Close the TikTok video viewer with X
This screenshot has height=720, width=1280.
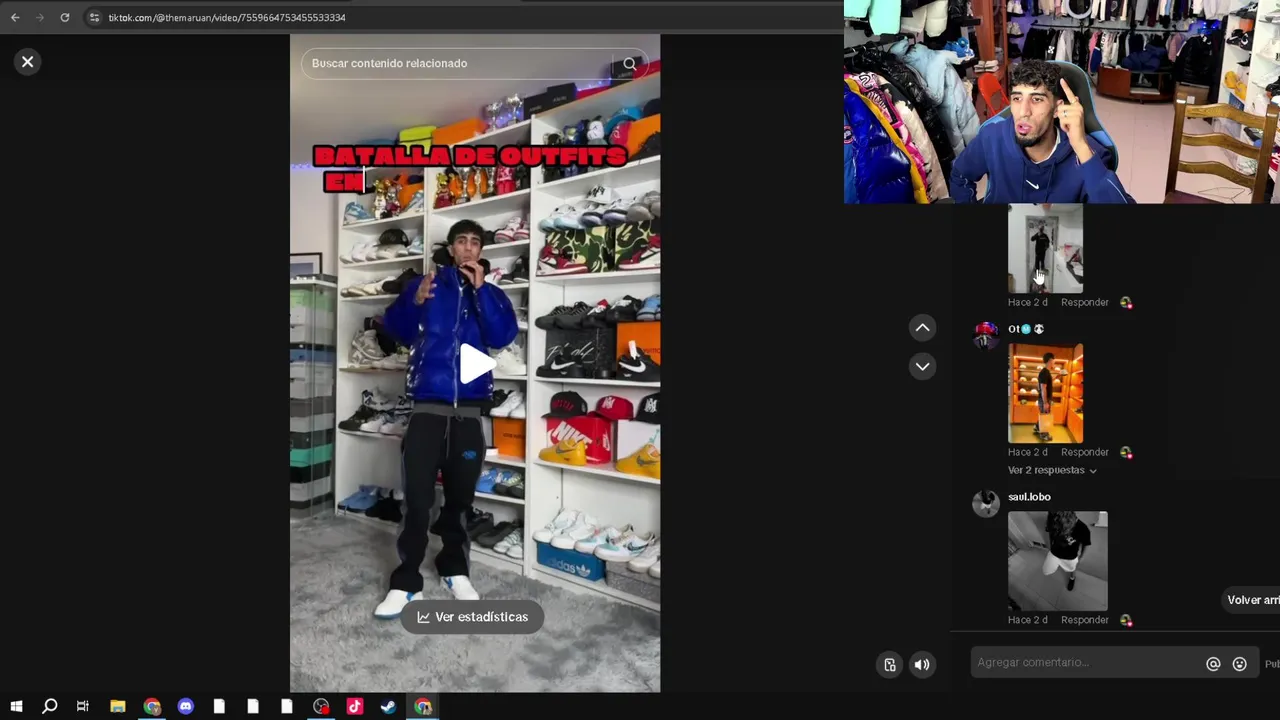tap(27, 62)
